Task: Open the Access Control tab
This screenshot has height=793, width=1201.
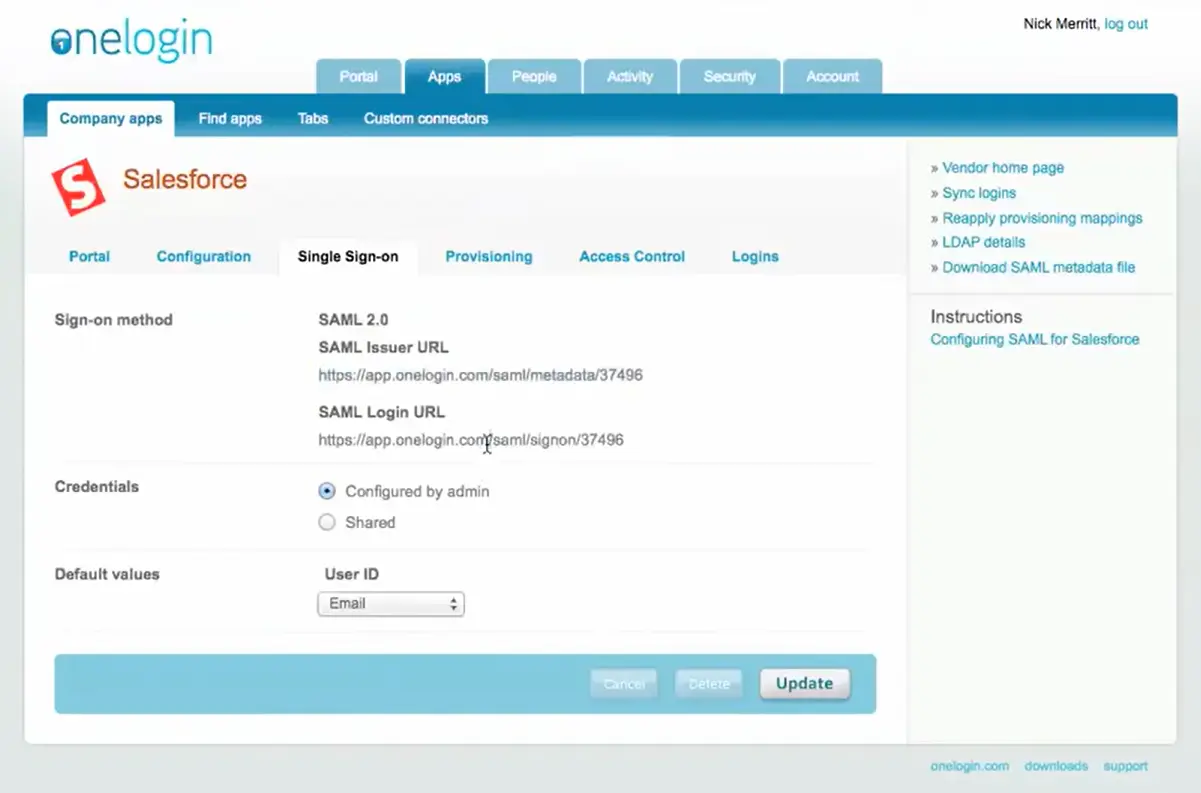Action: tap(631, 256)
